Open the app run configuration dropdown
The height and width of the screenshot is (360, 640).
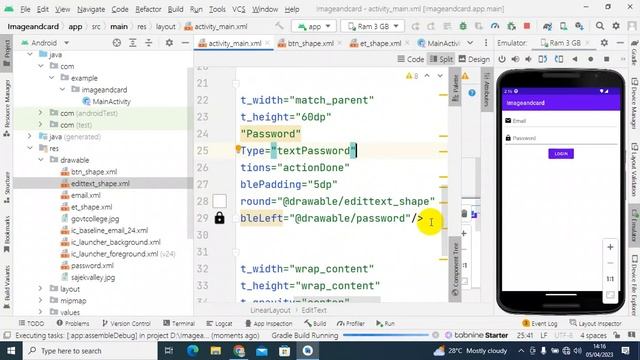313,27
